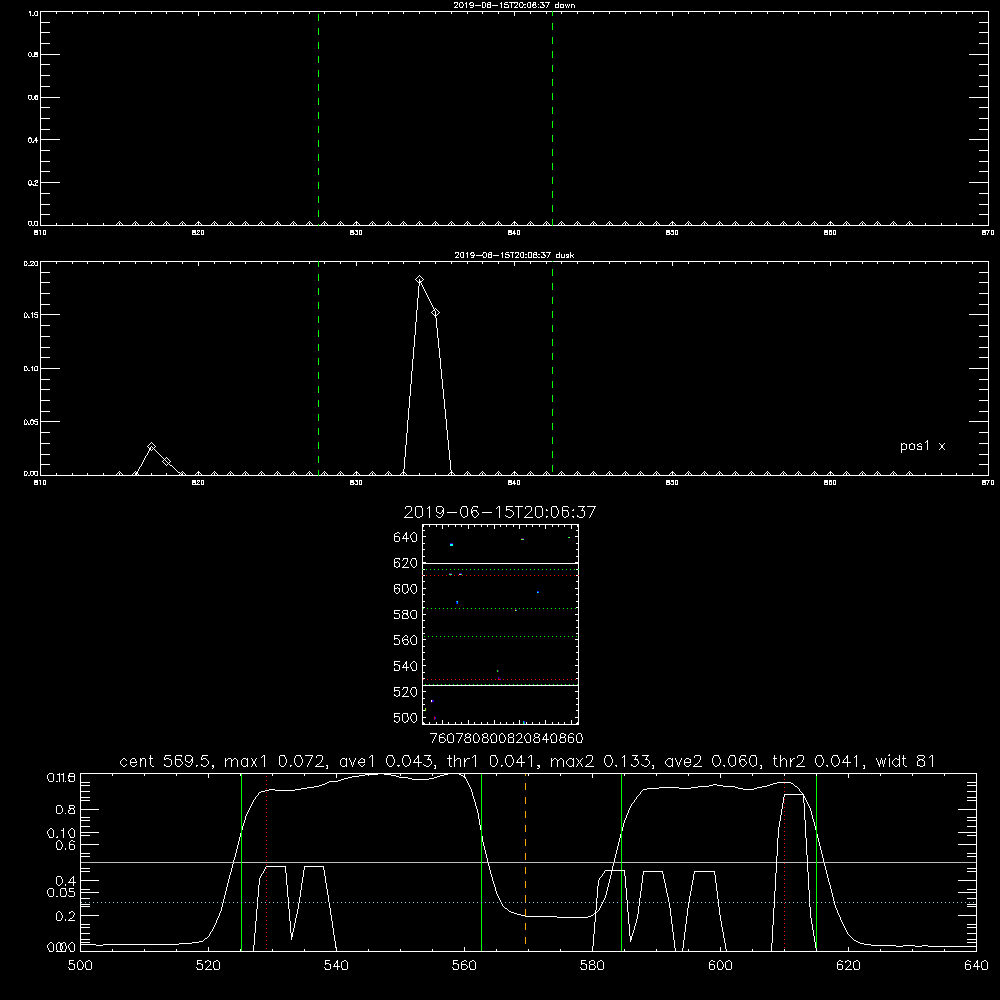Click the green vertical line near 585 in bottom plot

click(621, 861)
